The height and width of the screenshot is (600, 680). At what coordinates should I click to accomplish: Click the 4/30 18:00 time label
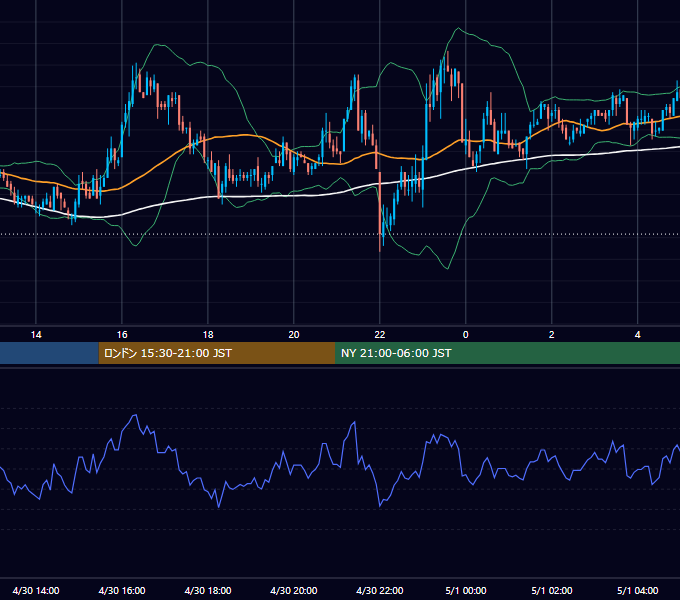pos(208,590)
